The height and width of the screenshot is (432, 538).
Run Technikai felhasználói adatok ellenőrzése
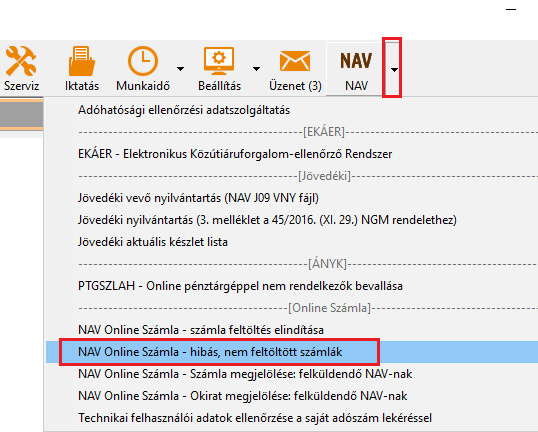(x=255, y=418)
